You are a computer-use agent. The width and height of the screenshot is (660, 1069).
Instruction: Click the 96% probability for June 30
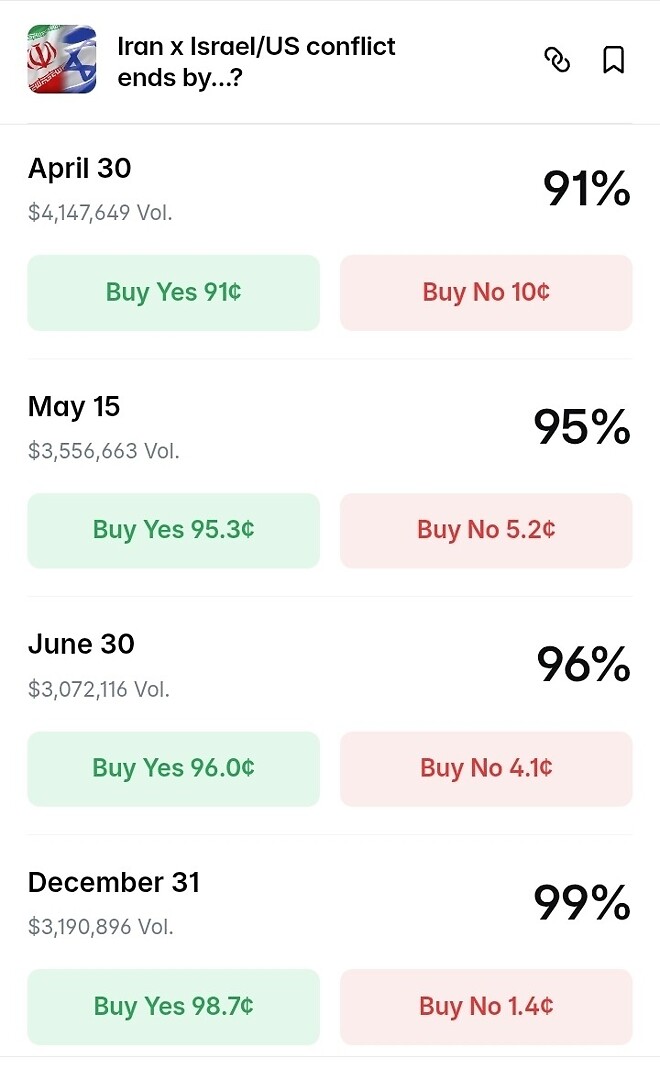click(583, 665)
